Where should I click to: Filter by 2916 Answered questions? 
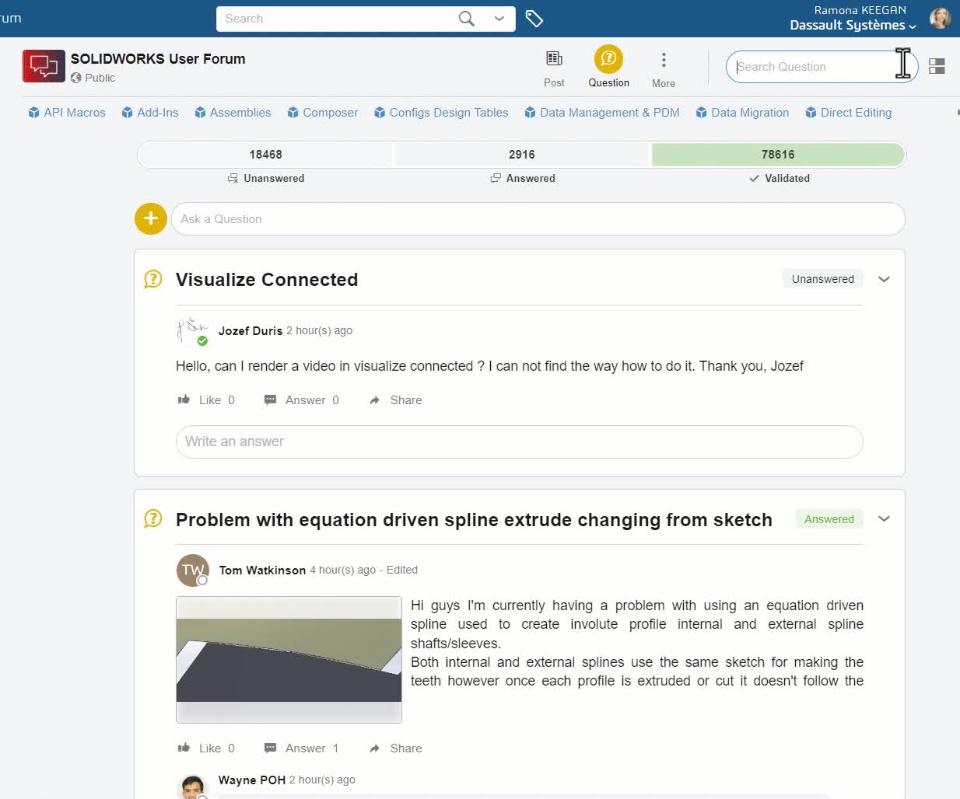coord(522,155)
